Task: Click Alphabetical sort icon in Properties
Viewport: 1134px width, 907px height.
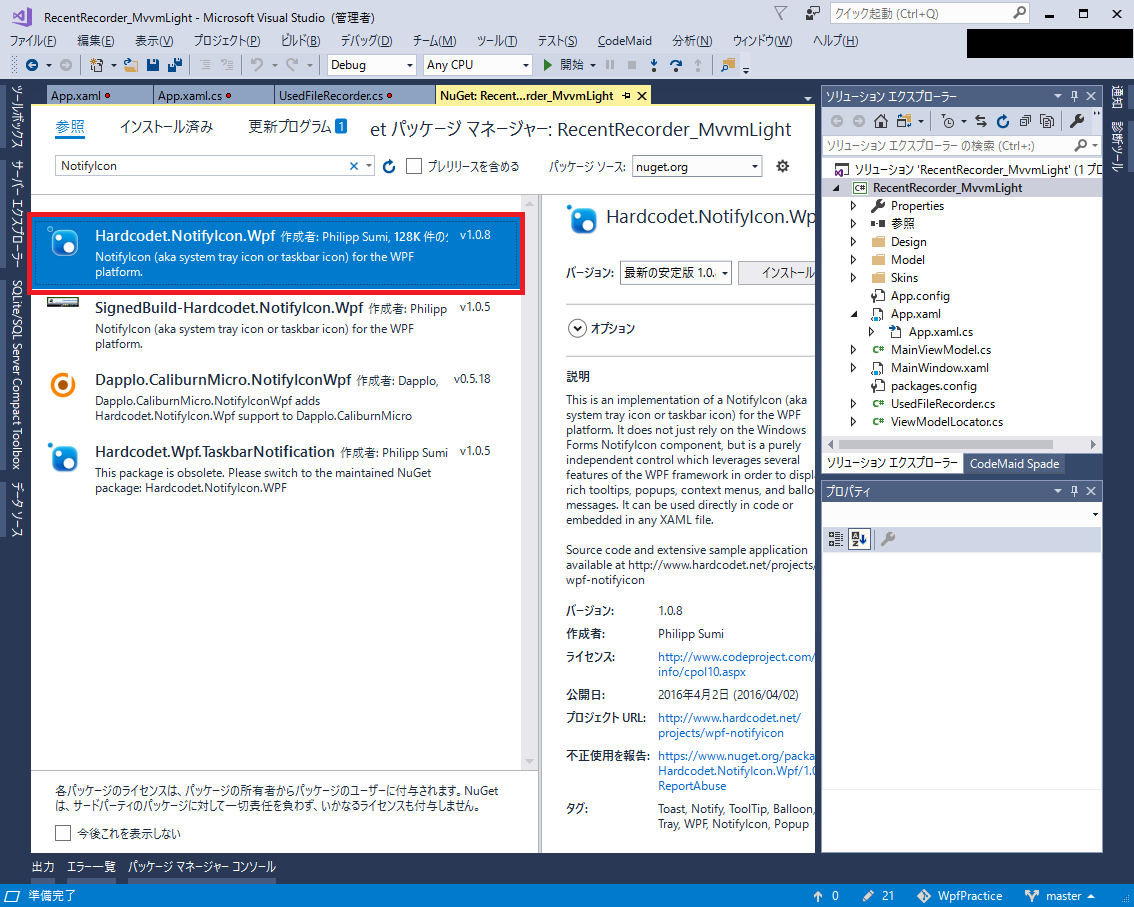Action: coord(859,539)
